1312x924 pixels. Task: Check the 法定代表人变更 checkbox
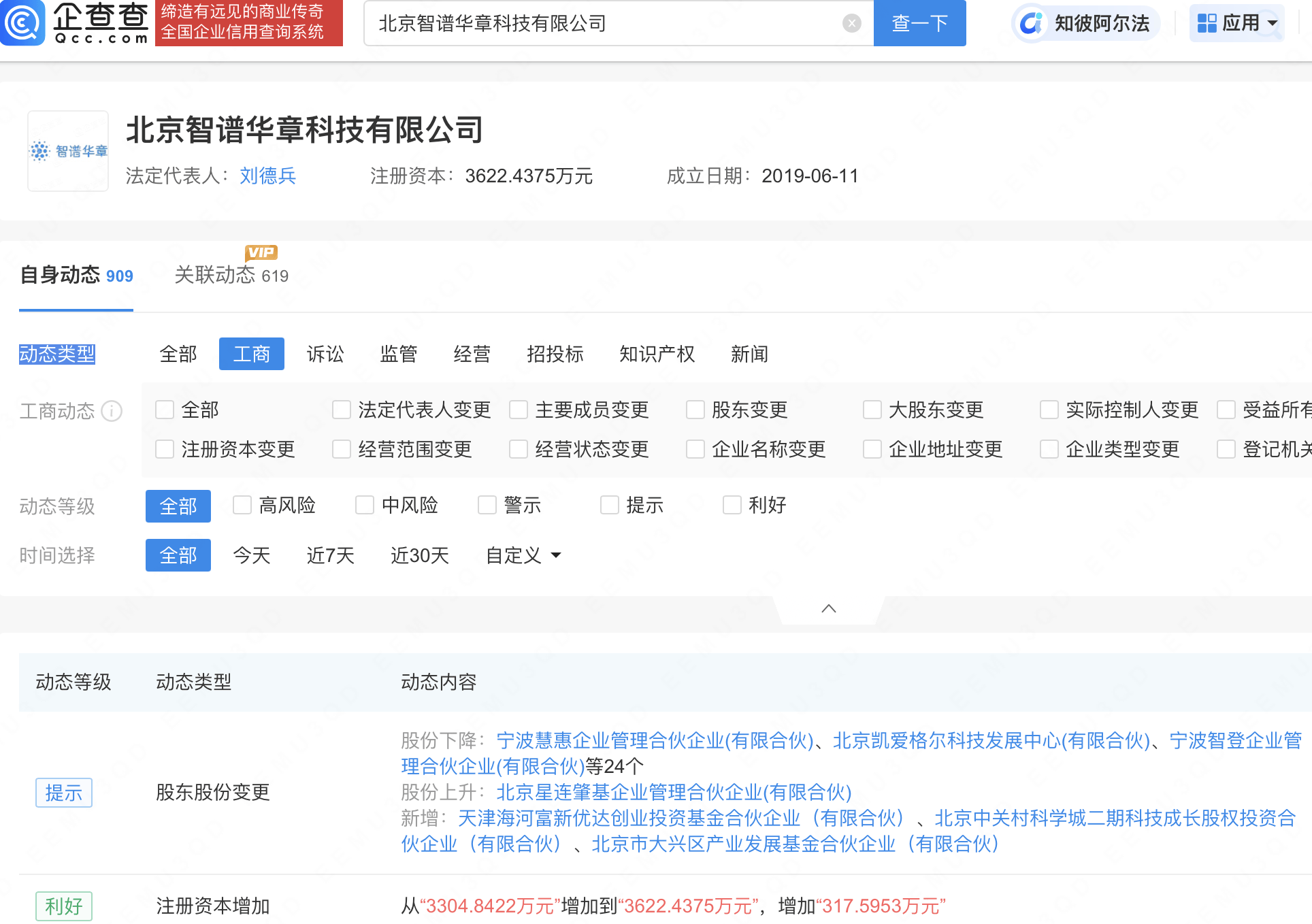point(342,410)
